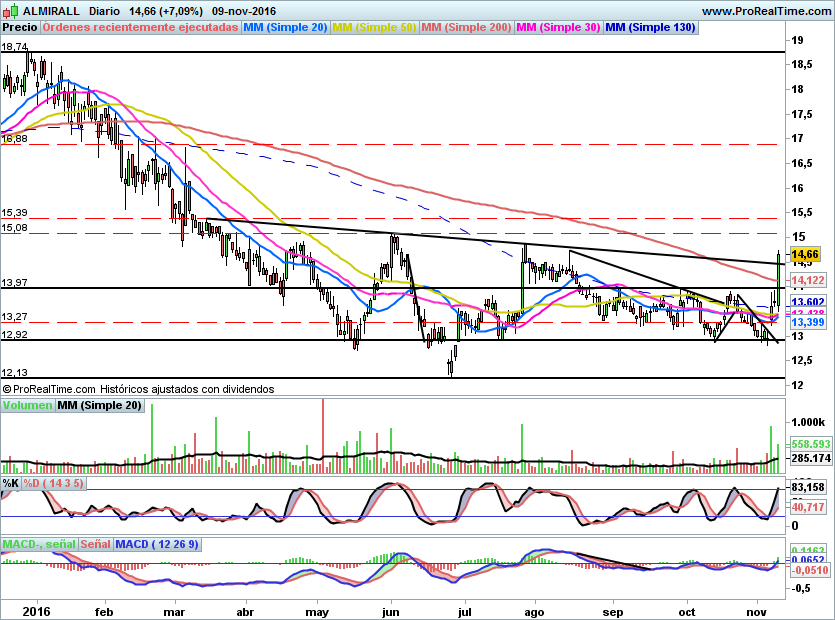This screenshot has height=620, width=835.
Task: Click the candlestick icon beside ALMIRALL
Action: point(11,10)
